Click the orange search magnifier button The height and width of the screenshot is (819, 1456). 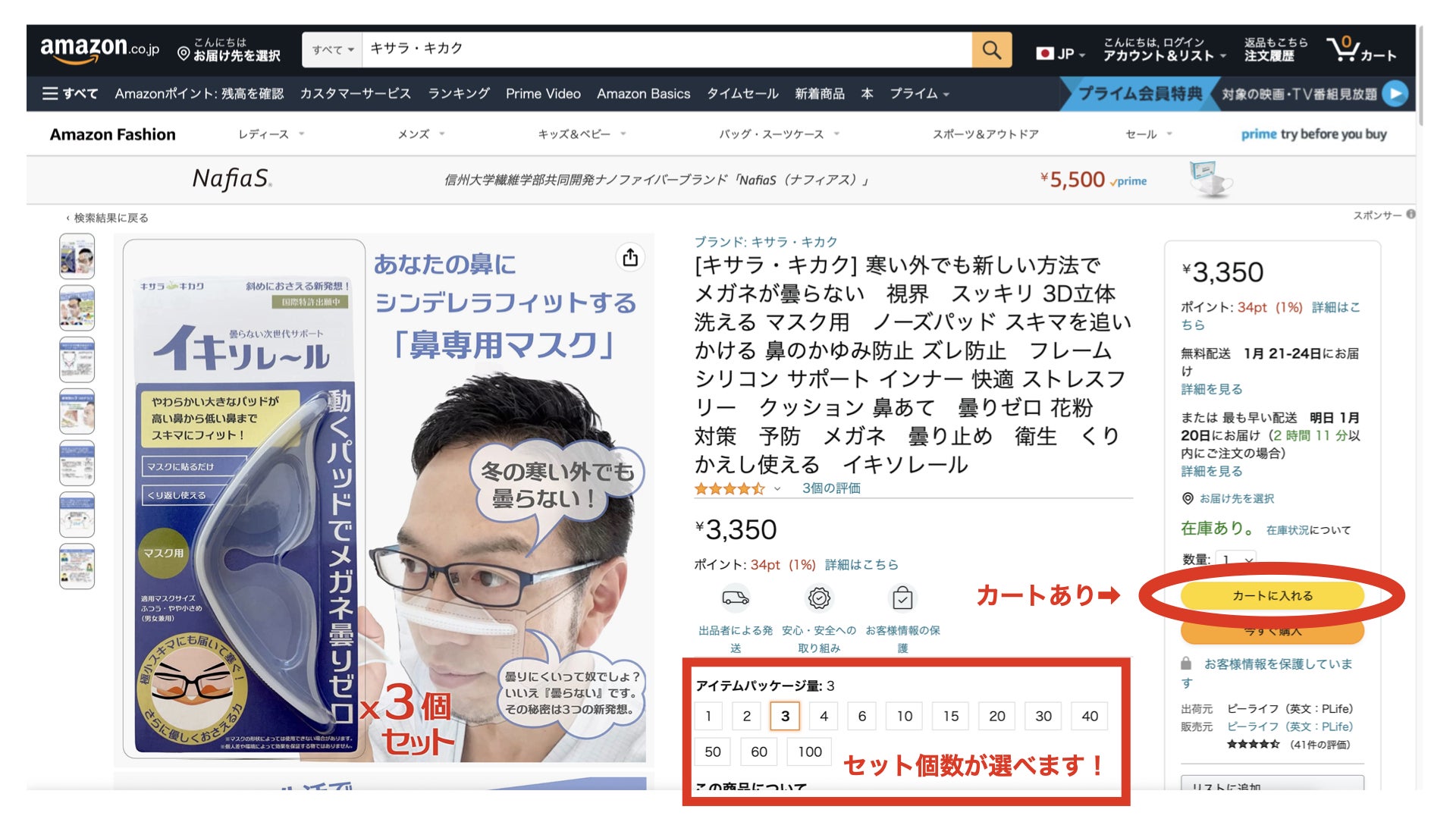(x=991, y=50)
